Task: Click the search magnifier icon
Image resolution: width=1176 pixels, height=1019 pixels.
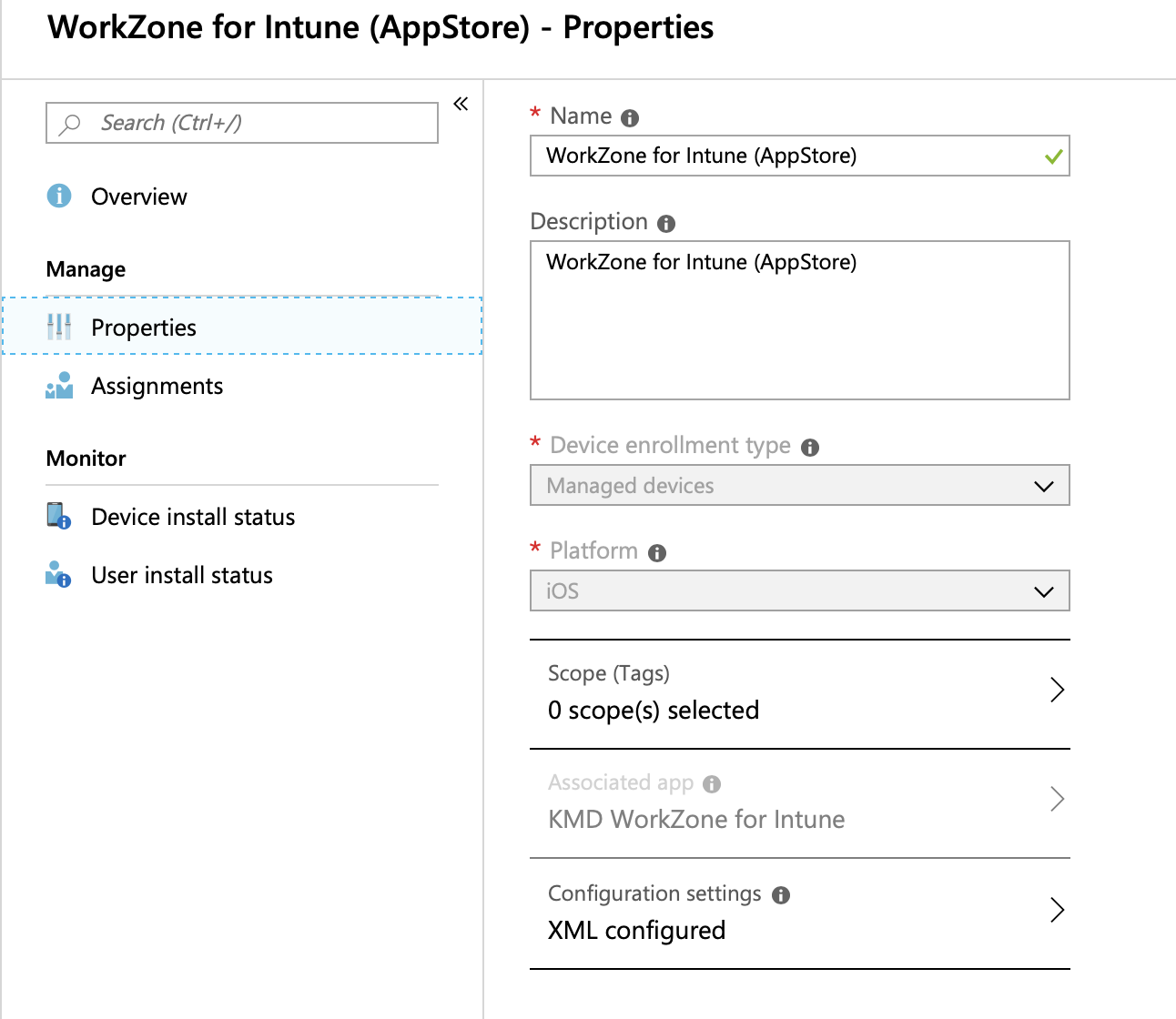Action: 70,124
